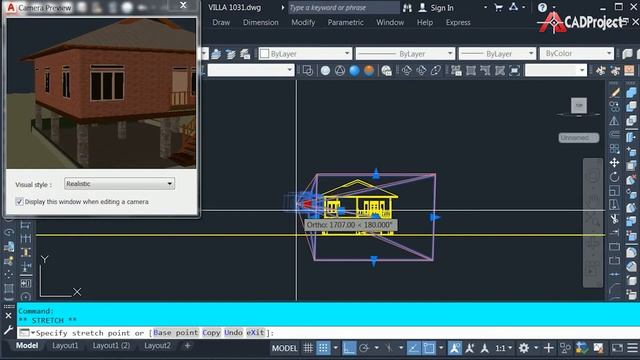Image resolution: width=640 pixels, height=360 pixels.
Task: Expand the Object Snap settings arrow
Action: [441, 348]
